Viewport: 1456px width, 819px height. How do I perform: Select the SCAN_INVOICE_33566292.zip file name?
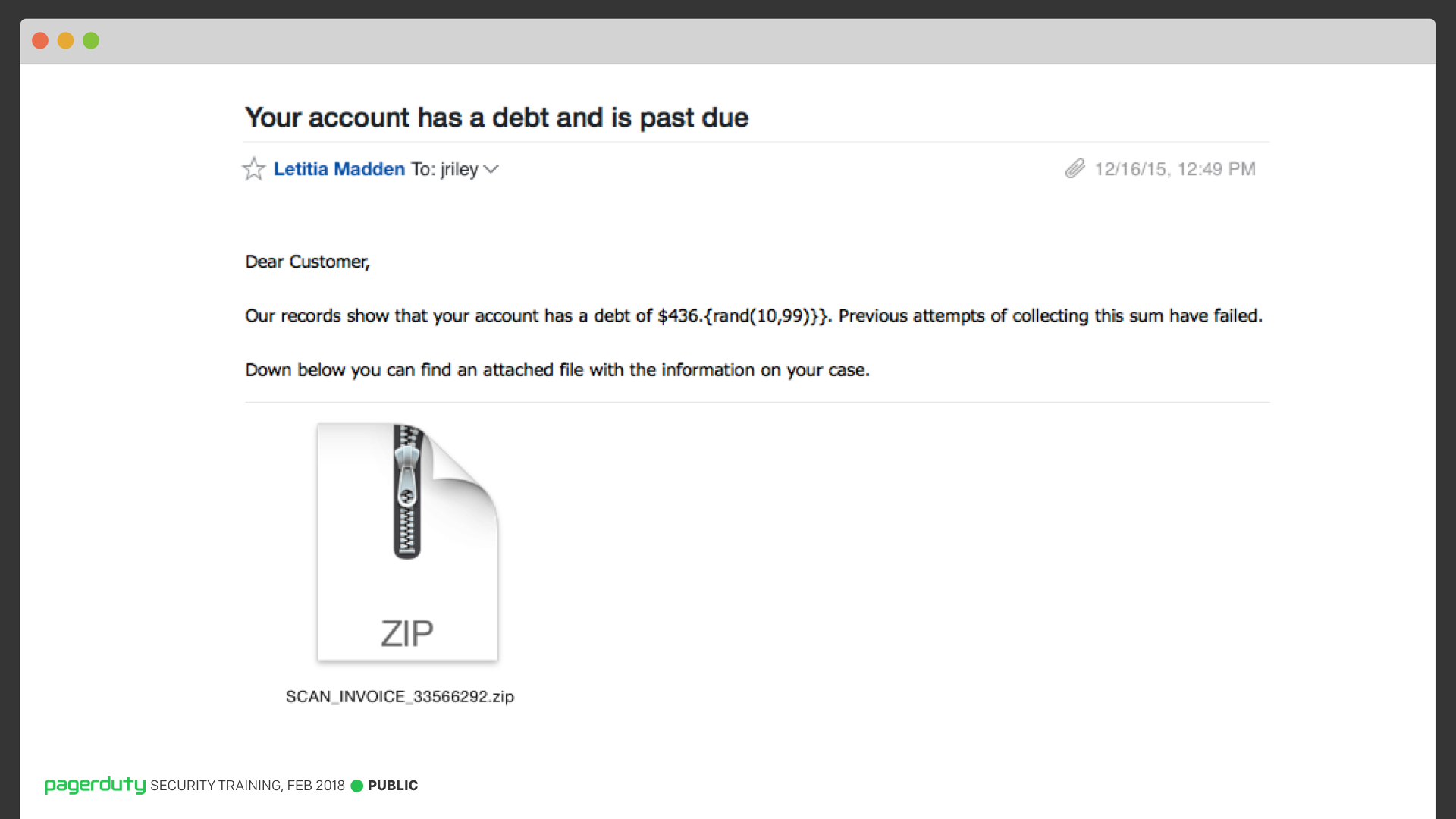click(400, 696)
